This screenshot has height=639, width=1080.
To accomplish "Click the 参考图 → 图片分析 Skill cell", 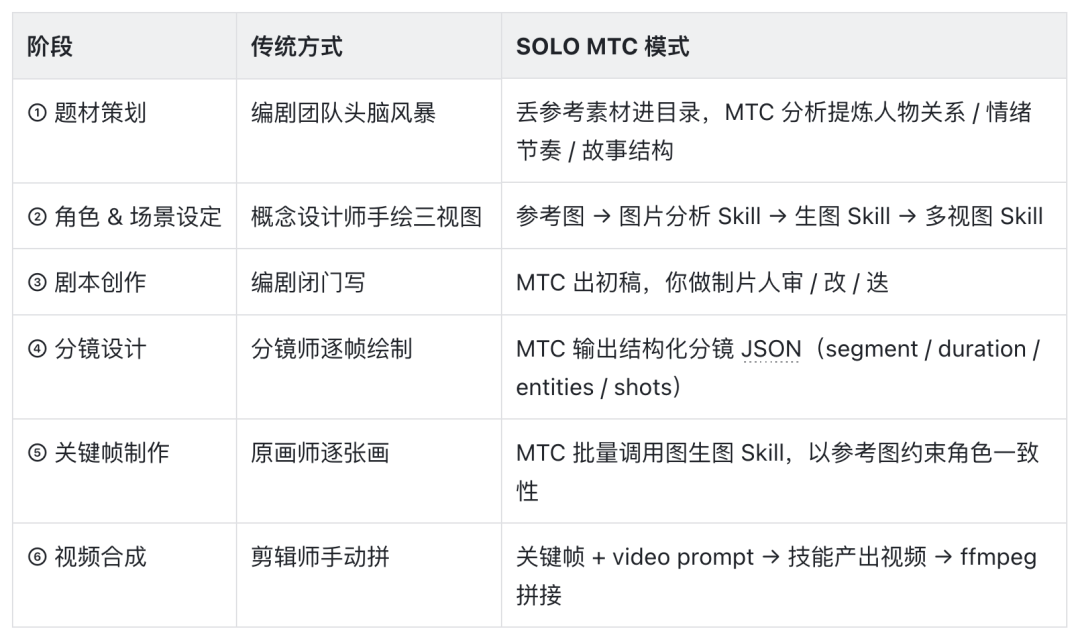I will 779,216.
